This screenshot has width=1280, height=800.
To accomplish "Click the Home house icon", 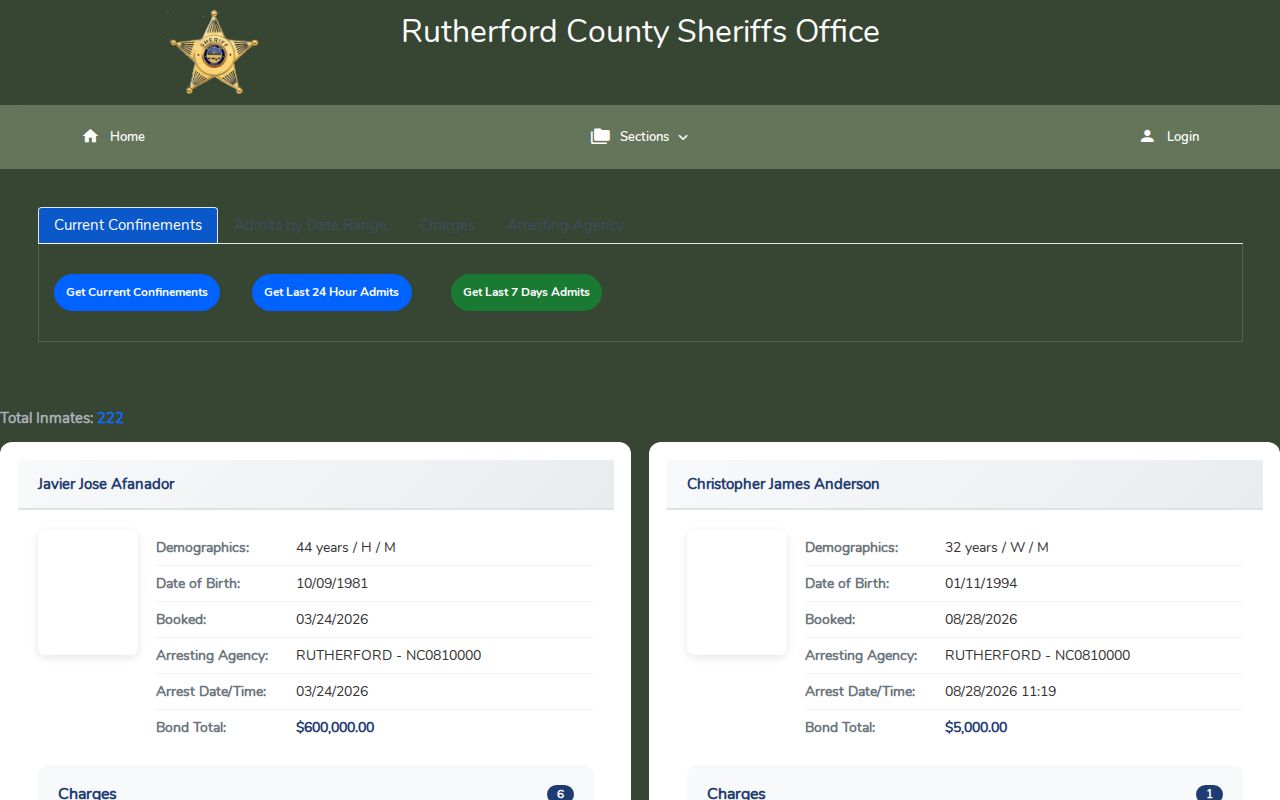I will (90, 136).
